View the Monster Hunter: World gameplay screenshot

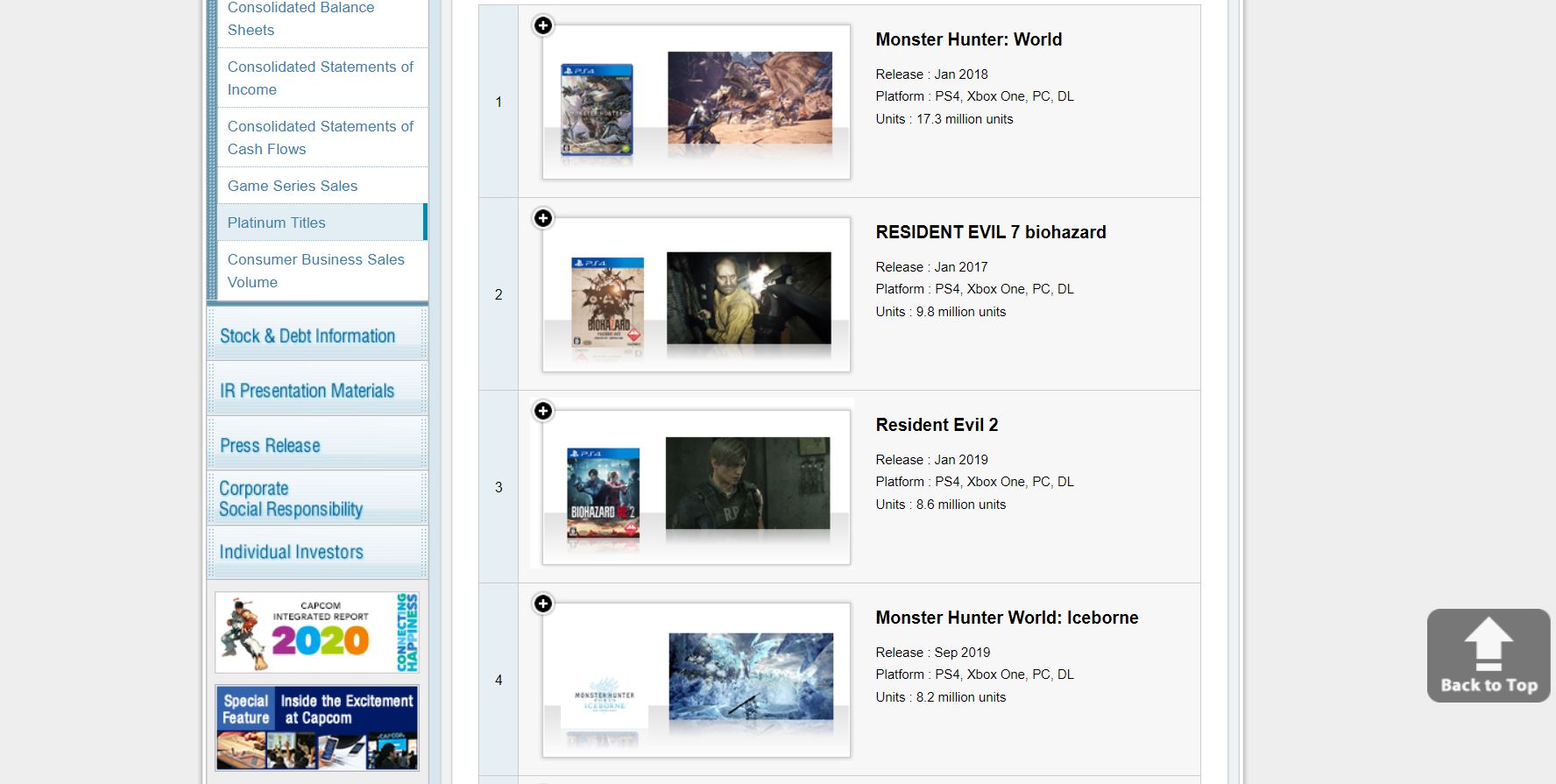(x=750, y=97)
